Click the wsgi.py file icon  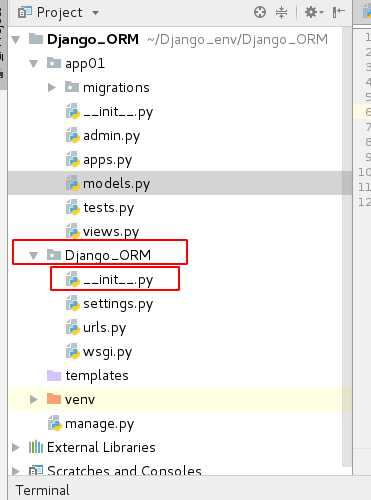(x=72, y=351)
